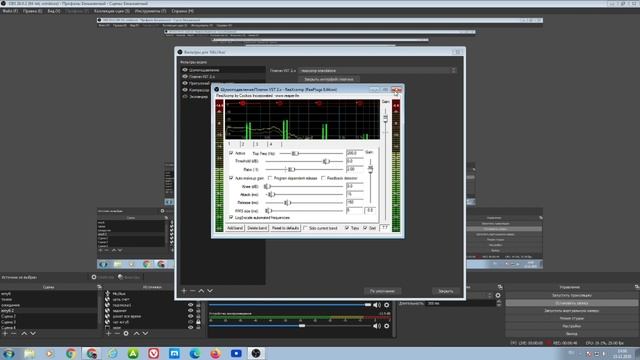Remove the selected filter in Filters window
640x360 pixels.
192,291
